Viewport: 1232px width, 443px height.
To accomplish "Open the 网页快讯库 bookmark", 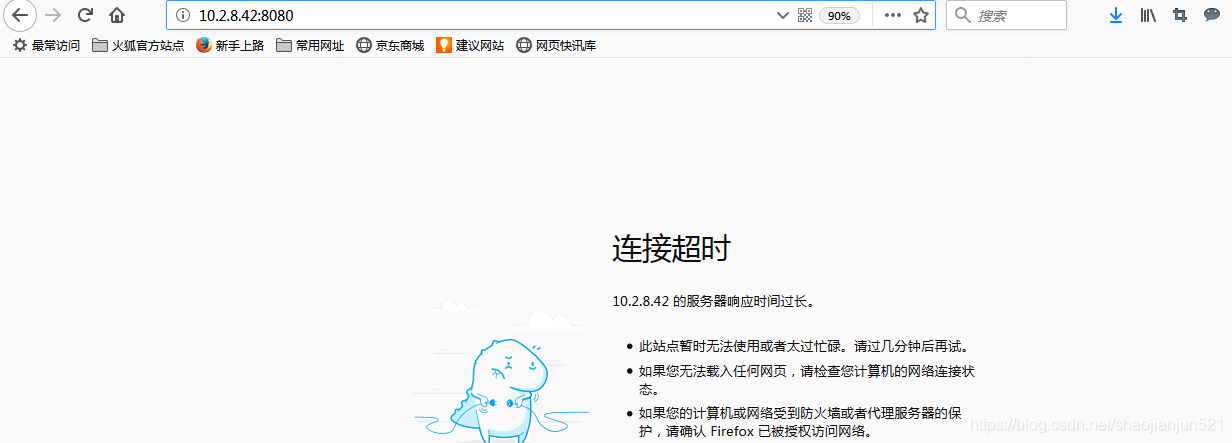I will 556,45.
